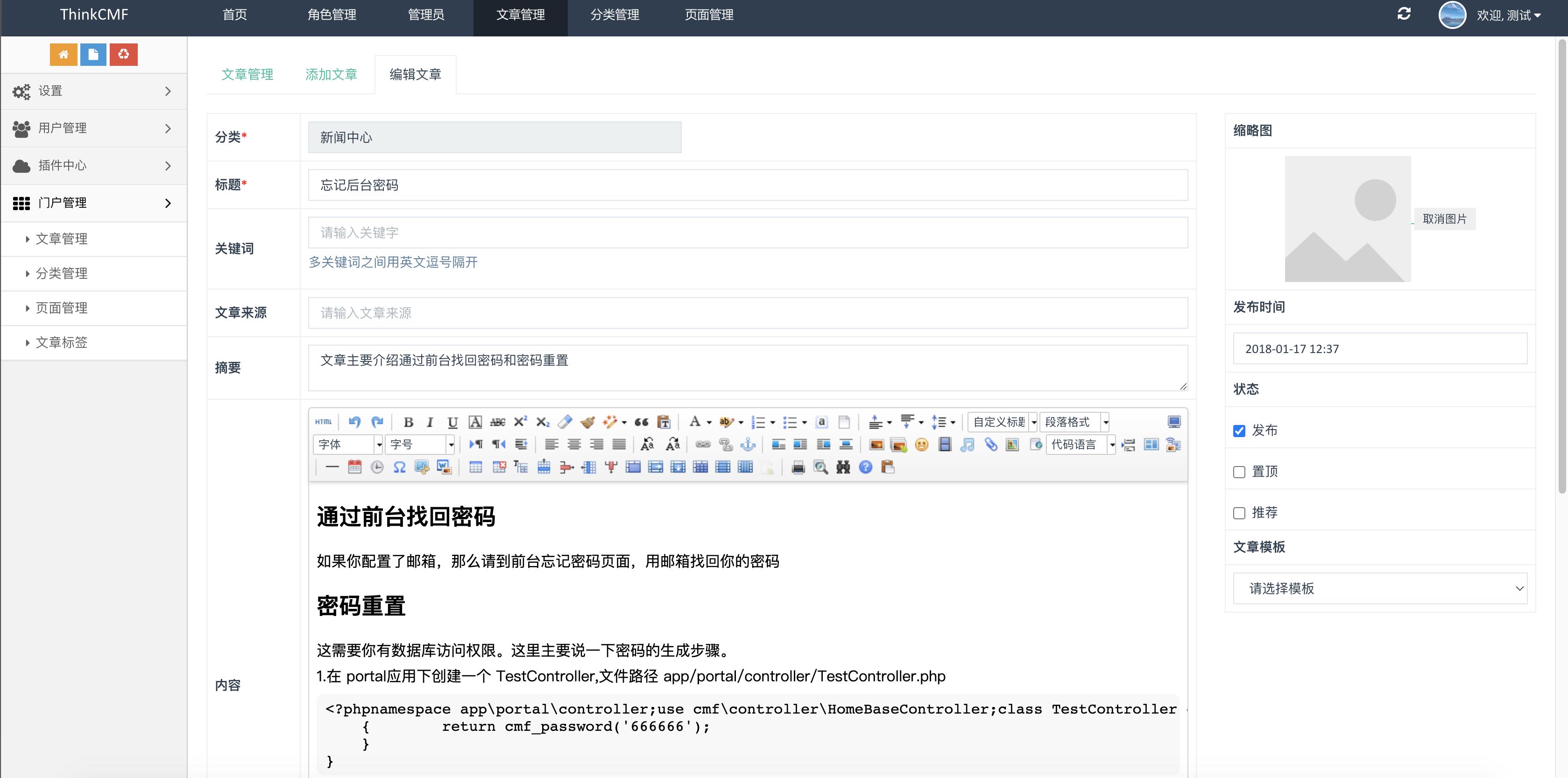Screen dimensions: 1568x778
Task: Open the highlight background color picker
Action: [x=726, y=422]
